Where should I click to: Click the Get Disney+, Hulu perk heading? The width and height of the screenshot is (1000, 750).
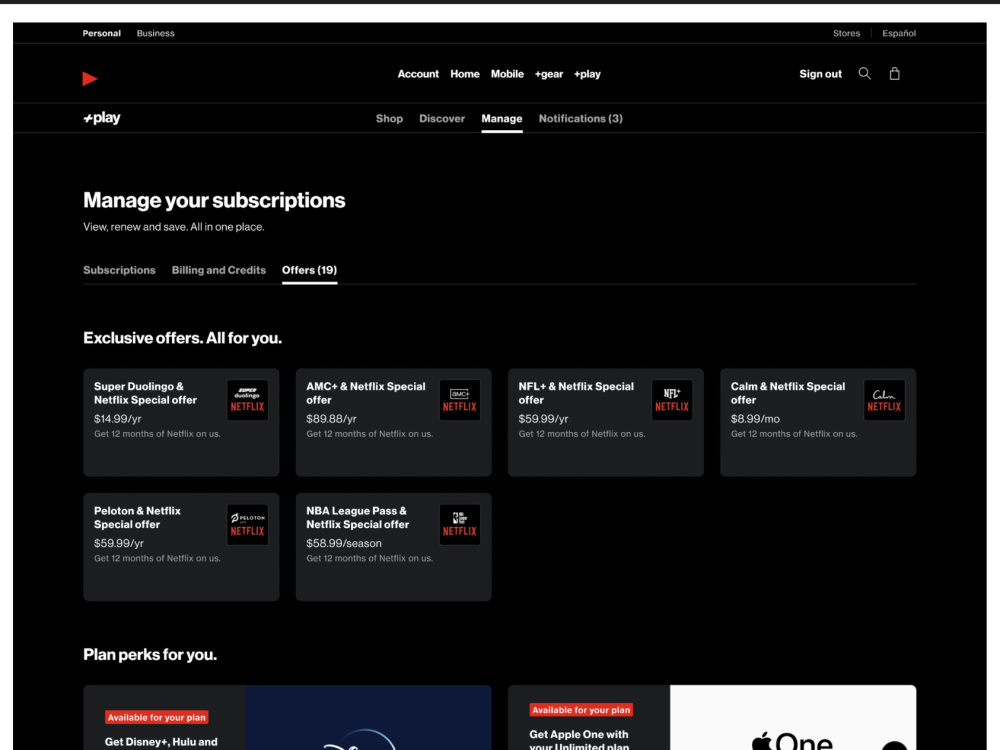point(161,742)
